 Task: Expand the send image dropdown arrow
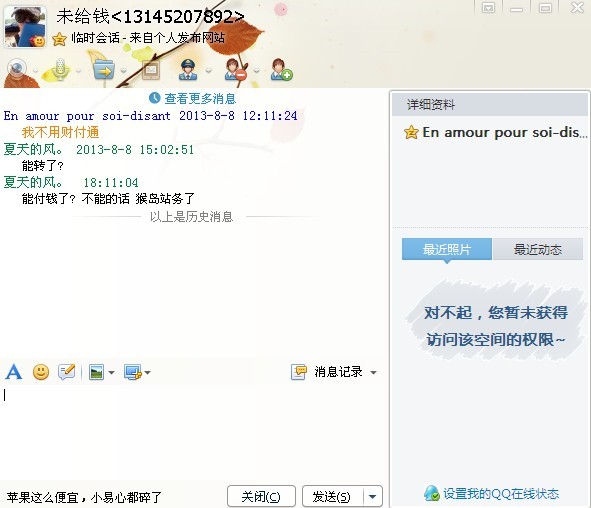[x=111, y=373]
